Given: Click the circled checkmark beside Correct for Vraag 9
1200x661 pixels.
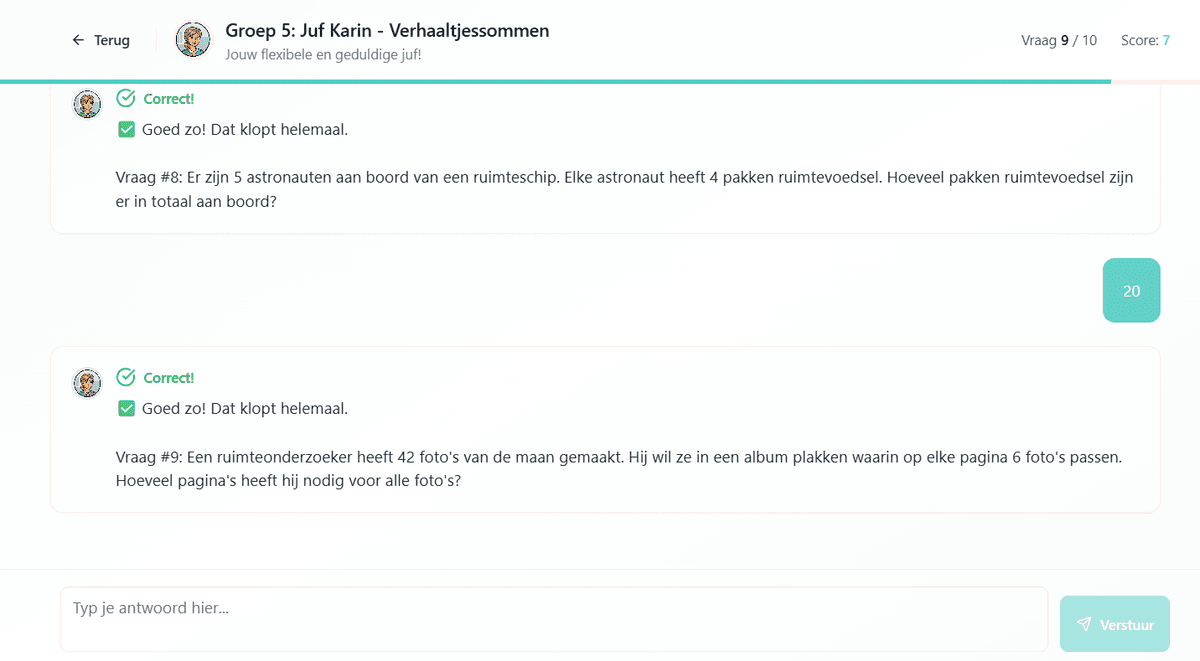Looking at the screenshot, I should [126, 377].
